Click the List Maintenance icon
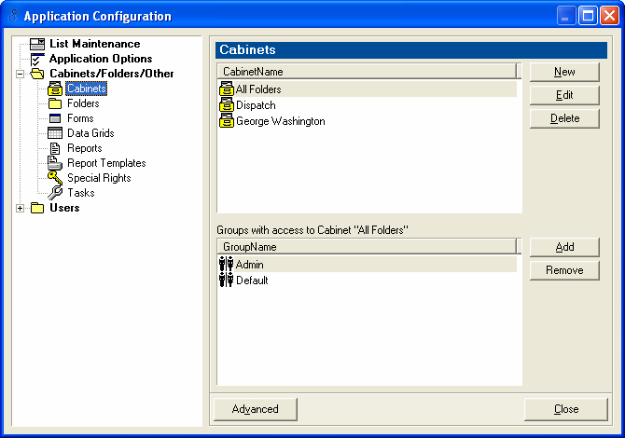 point(37,44)
